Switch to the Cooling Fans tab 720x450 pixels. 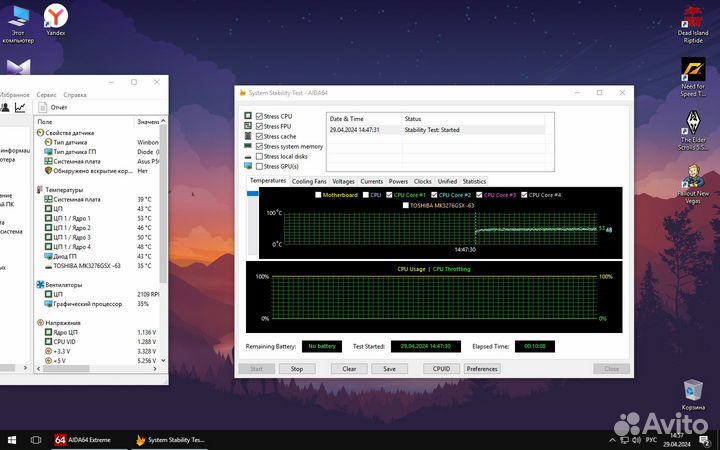click(x=309, y=181)
